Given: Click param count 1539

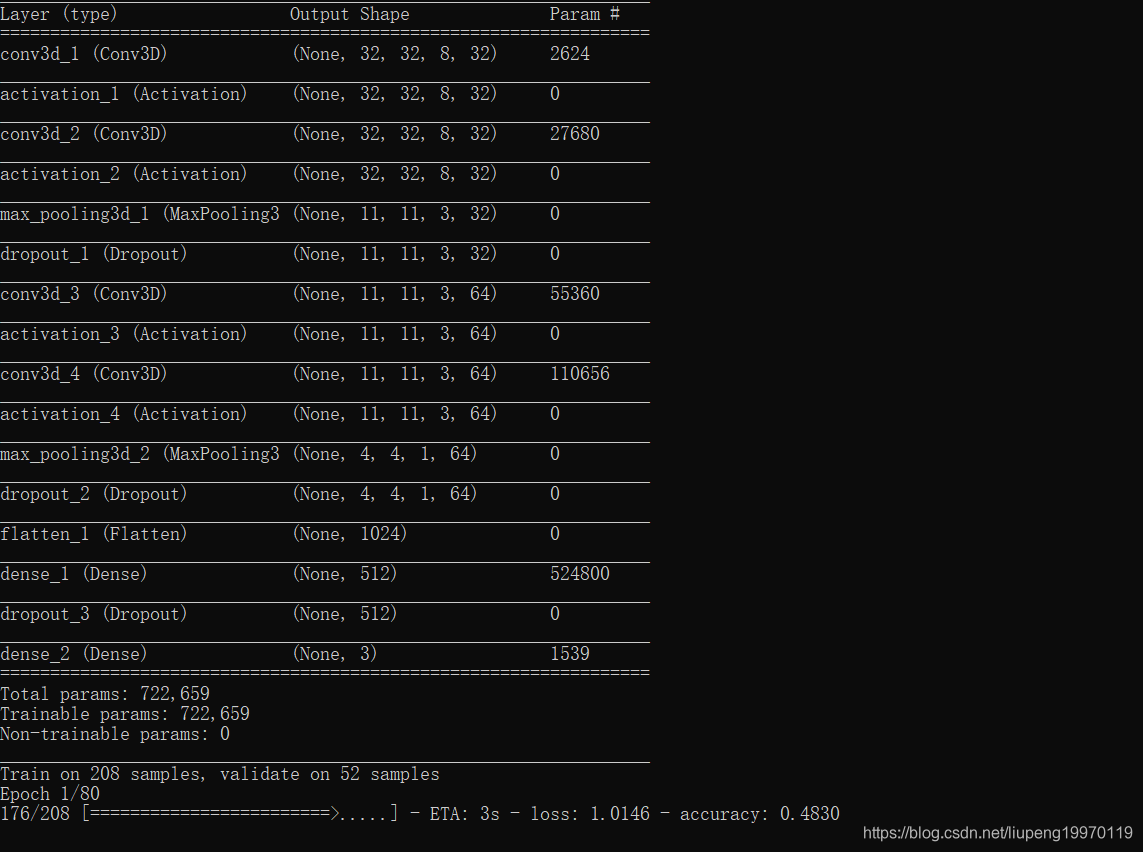Looking at the screenshot, I should (570, 654).
